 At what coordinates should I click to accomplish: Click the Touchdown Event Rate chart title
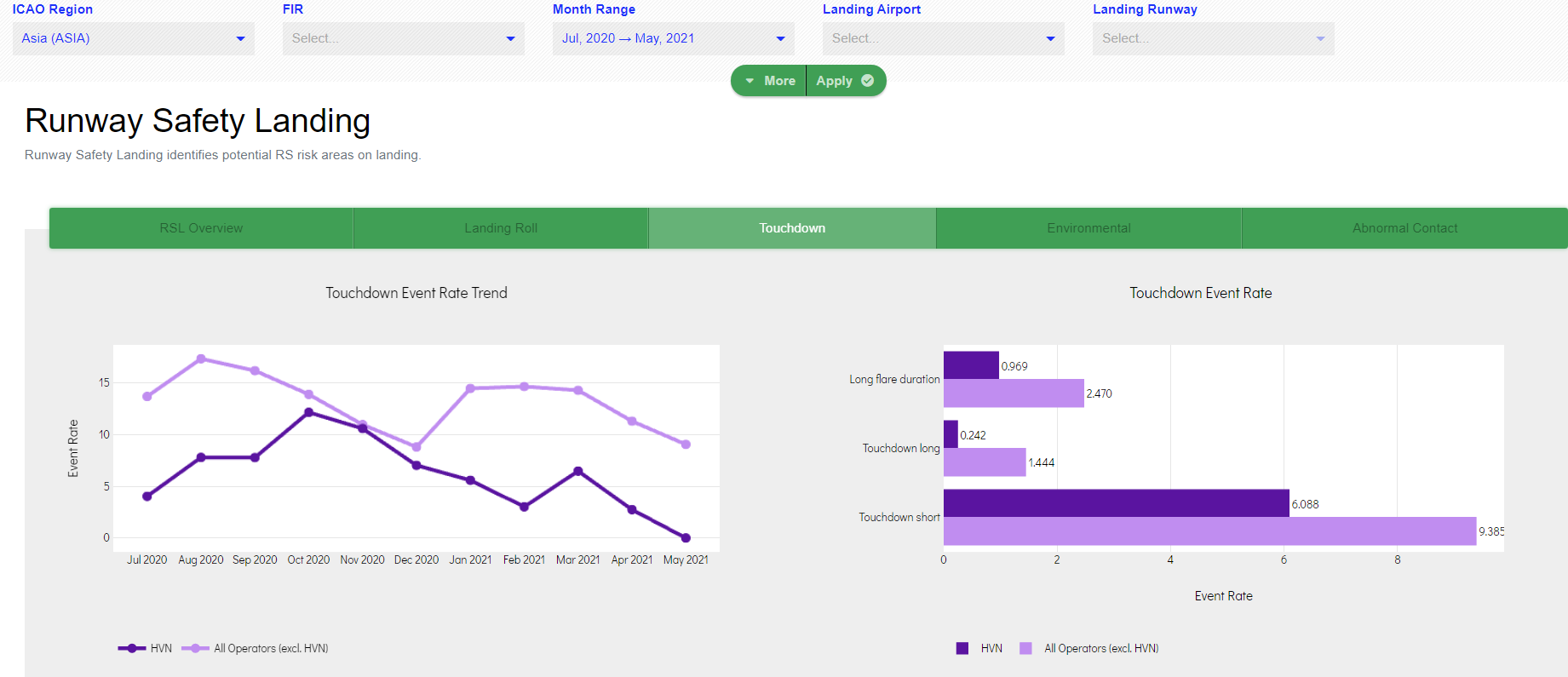tap(1201, 293)
